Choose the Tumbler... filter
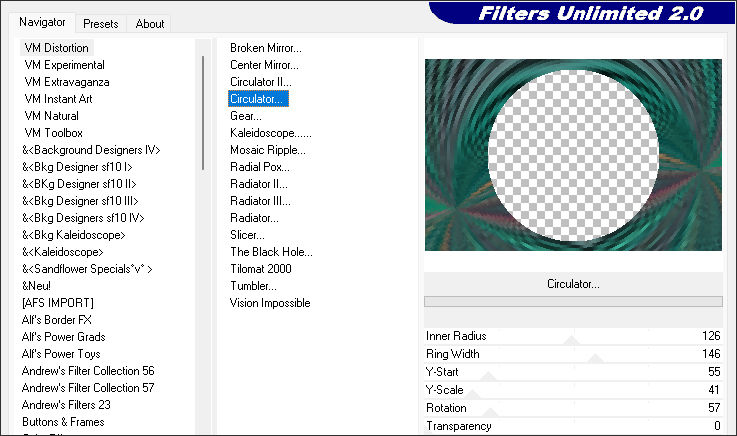Screen dimensions: 737x436 (x=253, y=286)
